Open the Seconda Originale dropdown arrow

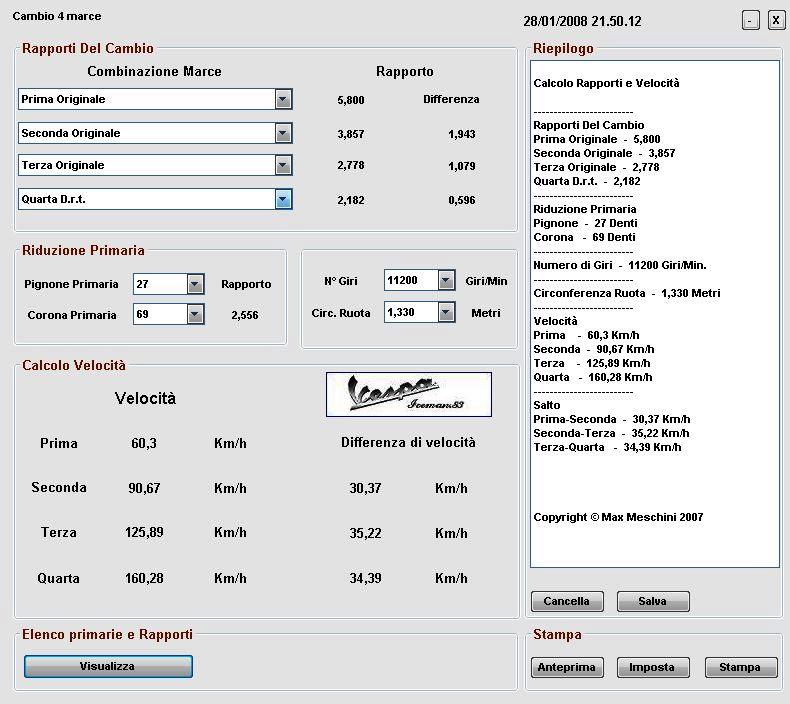pyautogui.click(x=283, y=134)
